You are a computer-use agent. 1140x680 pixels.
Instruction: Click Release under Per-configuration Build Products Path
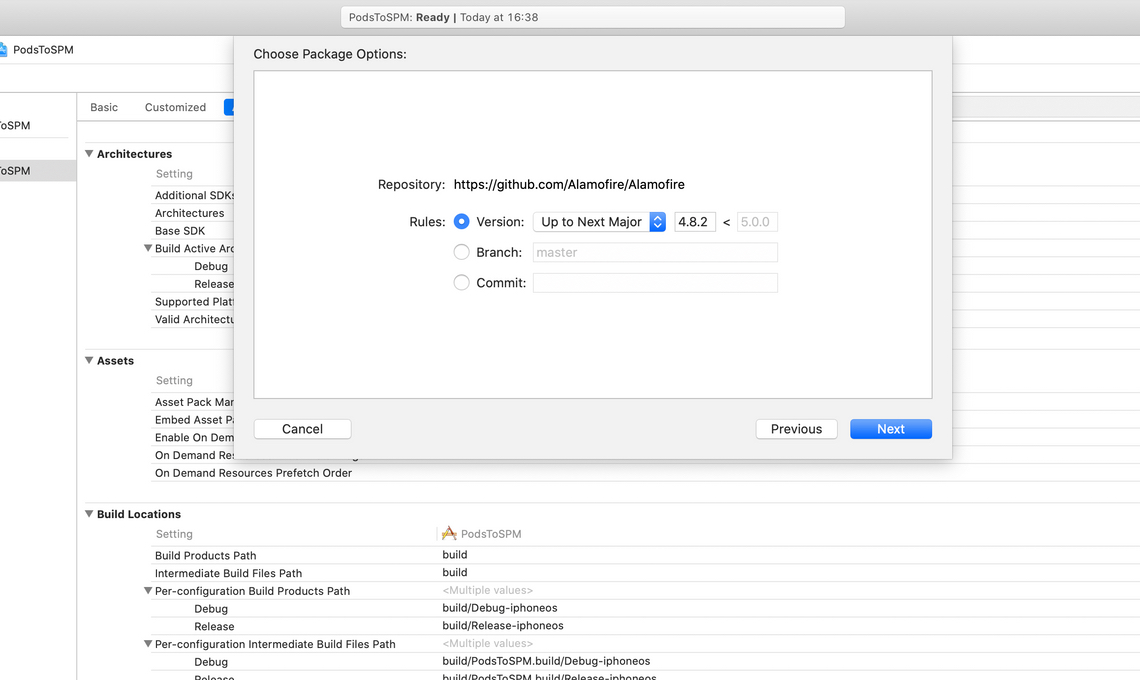pos(214,626)
